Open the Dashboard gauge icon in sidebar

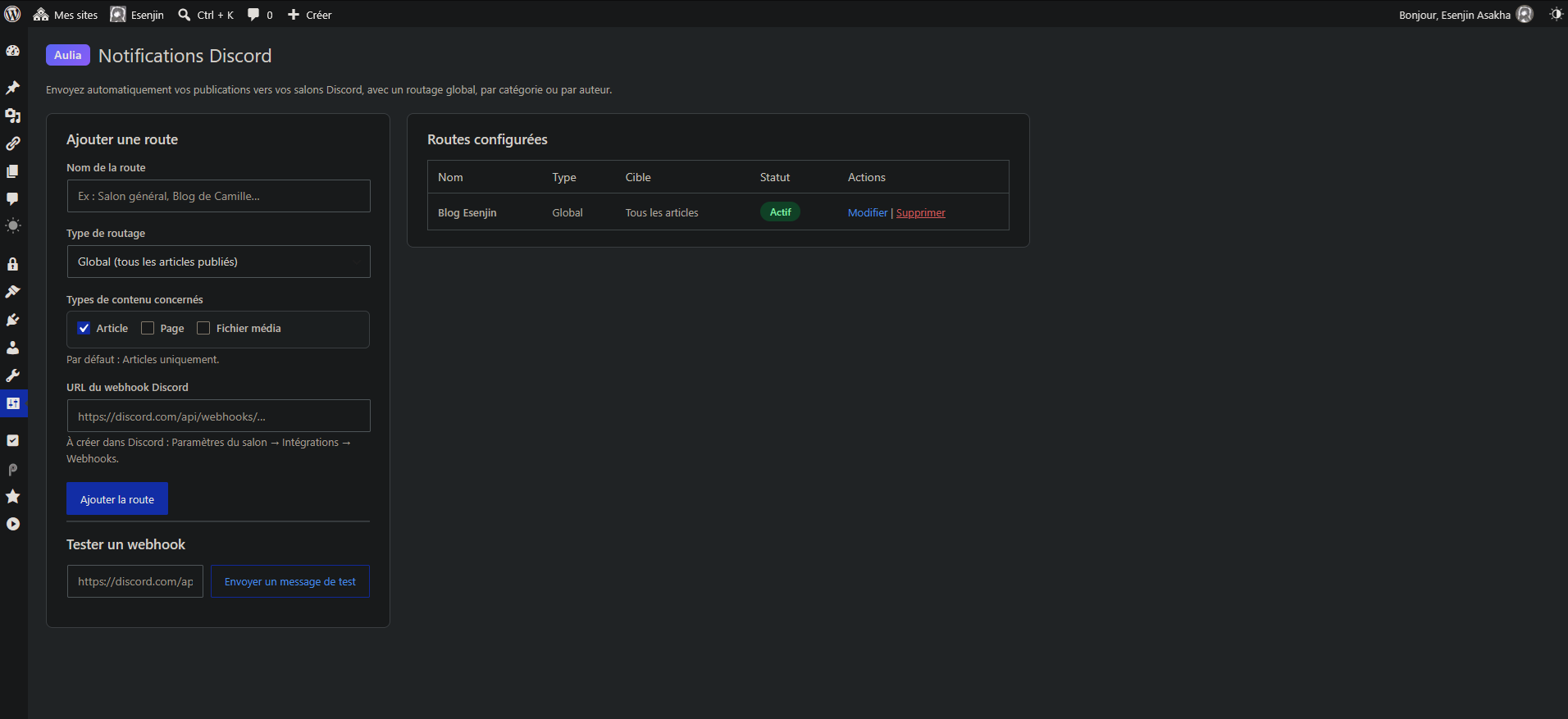pos(13,51)
